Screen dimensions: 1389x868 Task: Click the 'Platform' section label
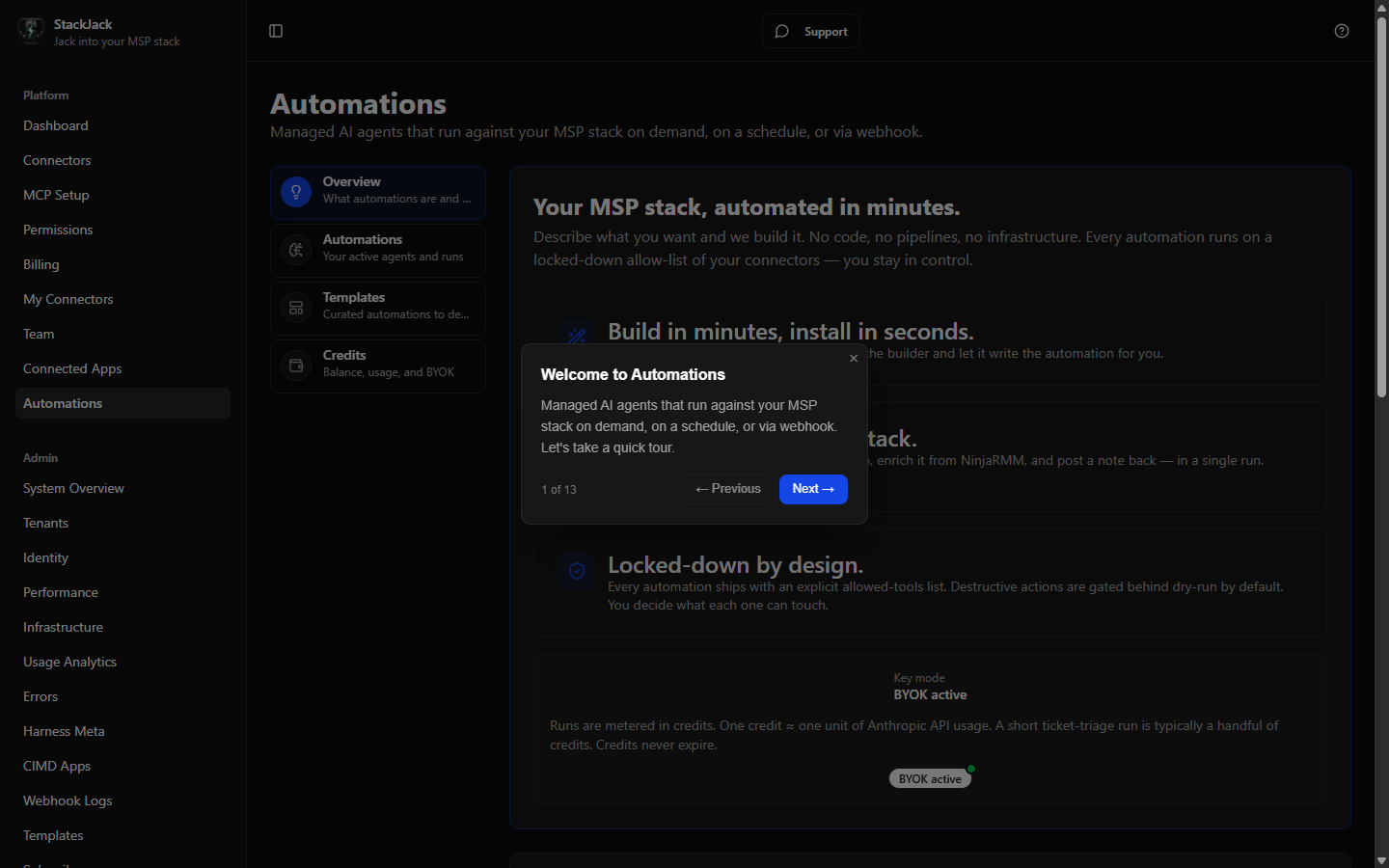coord(45,95)
